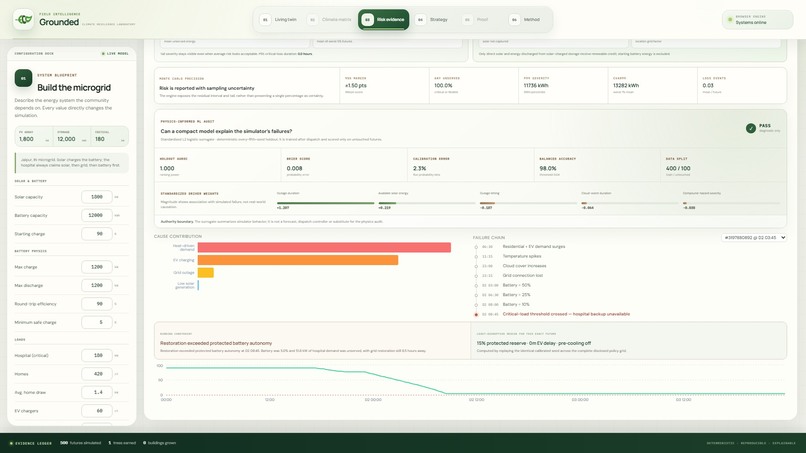
Task: Click the 100.0% value in metrics row
Action: 443,85
